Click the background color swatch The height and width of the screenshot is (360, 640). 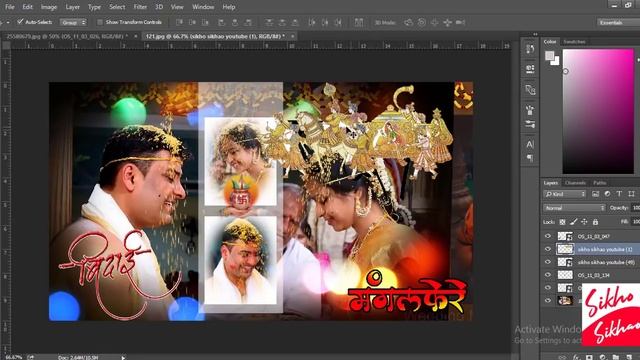tap(556, 61)
